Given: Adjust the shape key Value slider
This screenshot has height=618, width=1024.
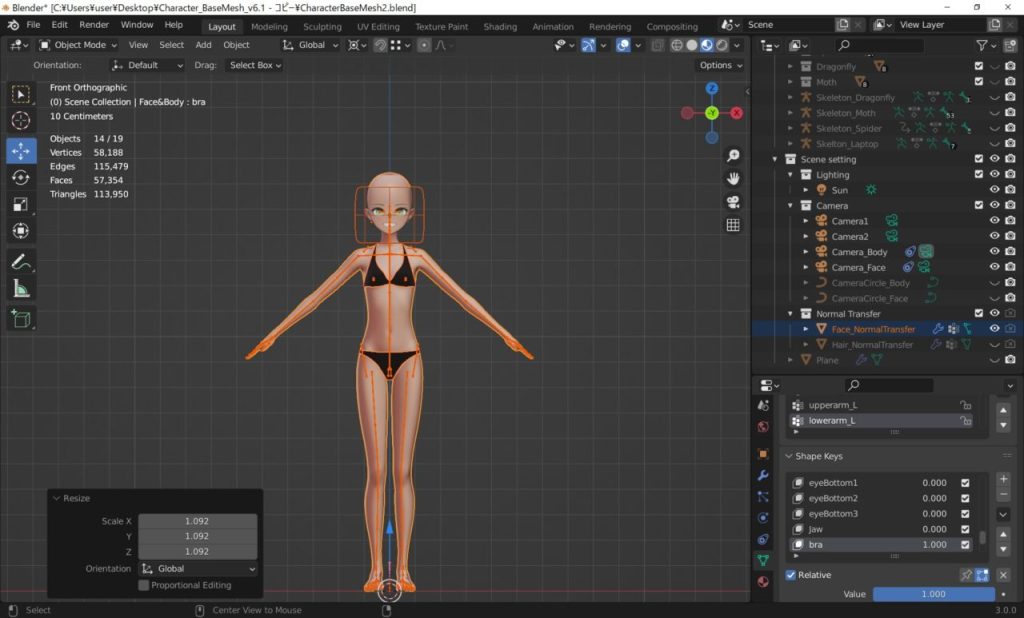Looking at the screenshot, I should pyautogui.click(x=932, y=594).
